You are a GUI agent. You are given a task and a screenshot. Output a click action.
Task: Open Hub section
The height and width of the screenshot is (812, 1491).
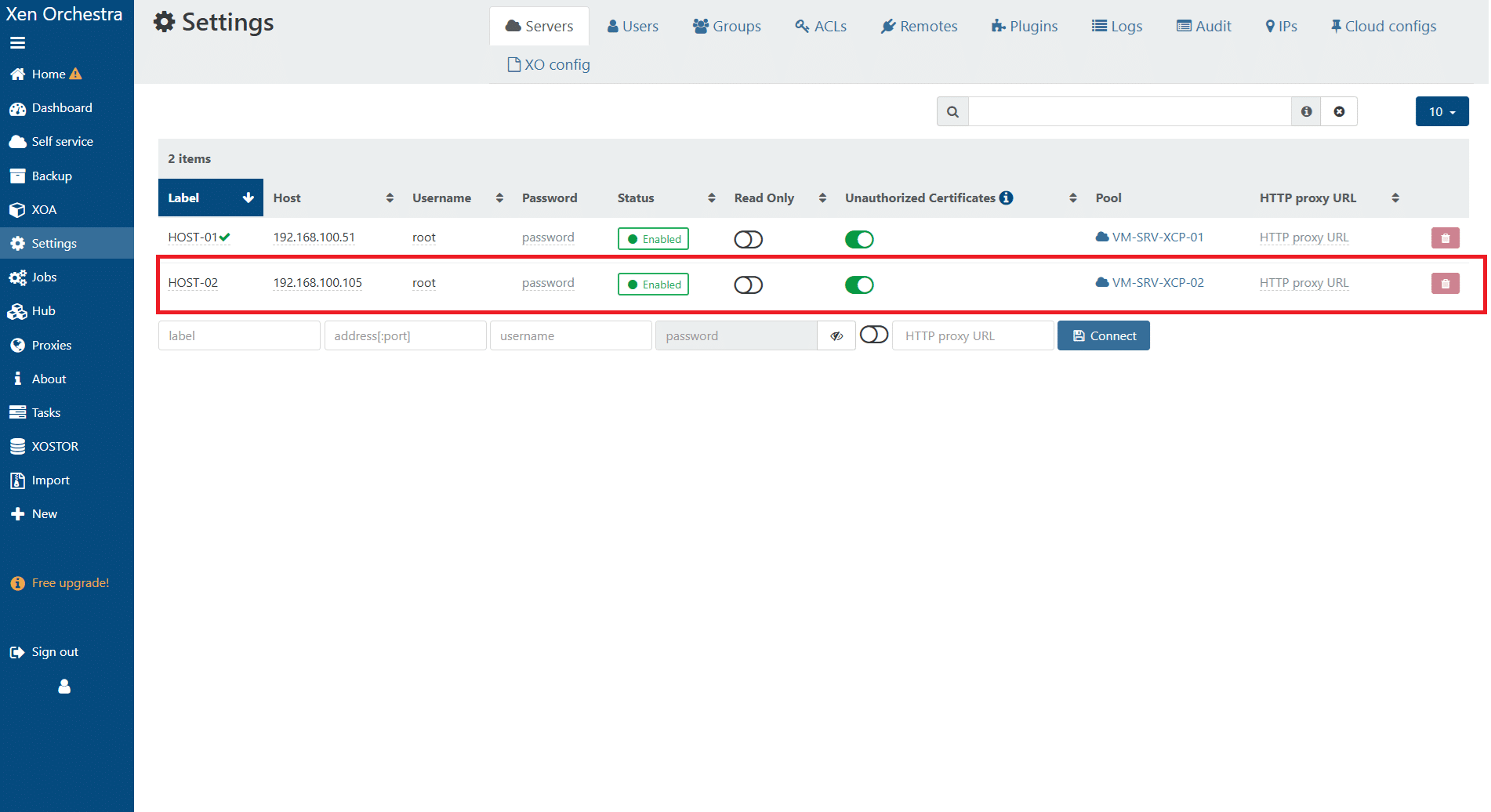pyautogui.click(x=32, y=310)
